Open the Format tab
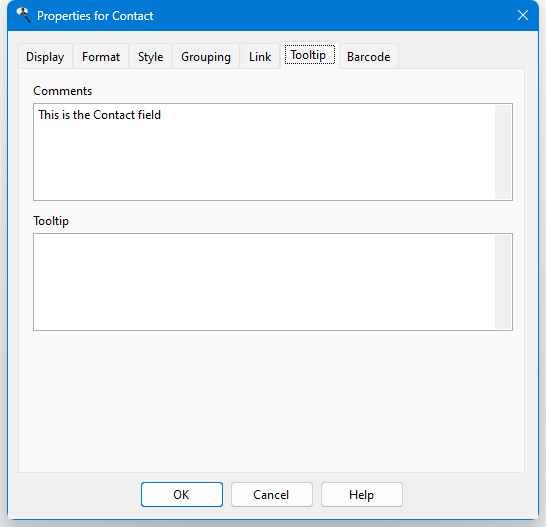 101,56
